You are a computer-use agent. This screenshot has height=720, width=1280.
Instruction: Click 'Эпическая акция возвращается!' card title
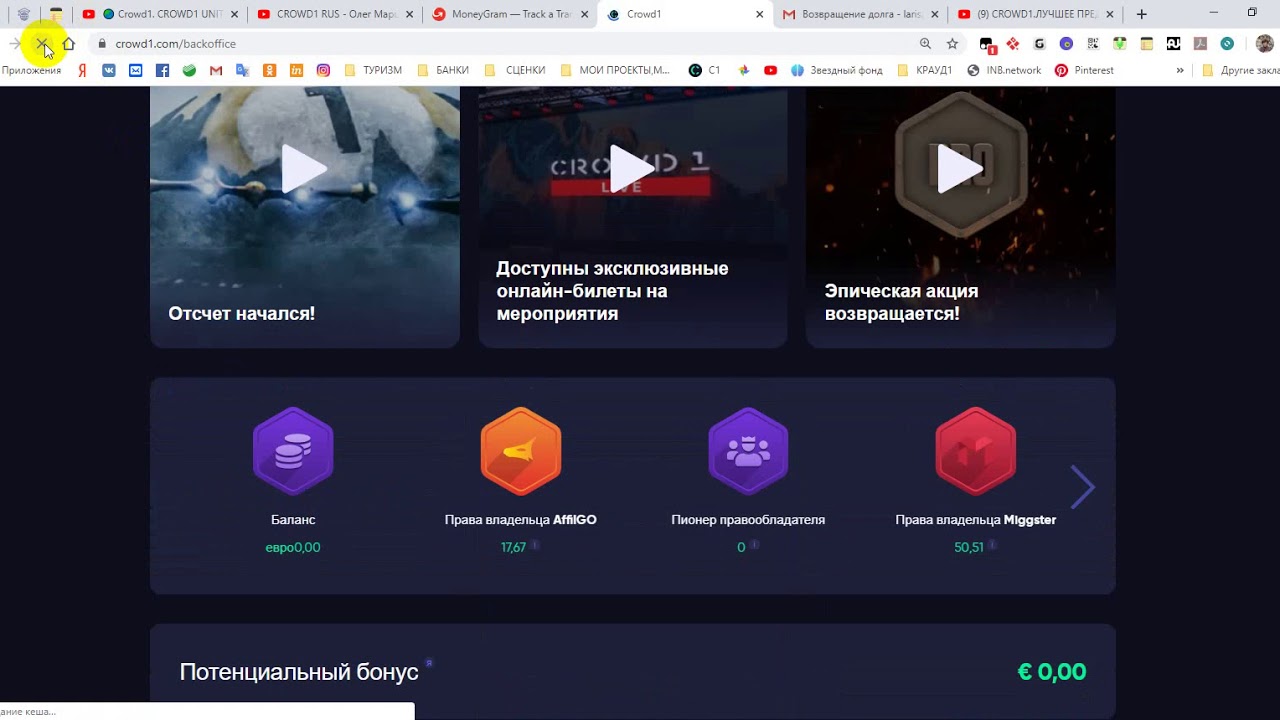(901, 302)
